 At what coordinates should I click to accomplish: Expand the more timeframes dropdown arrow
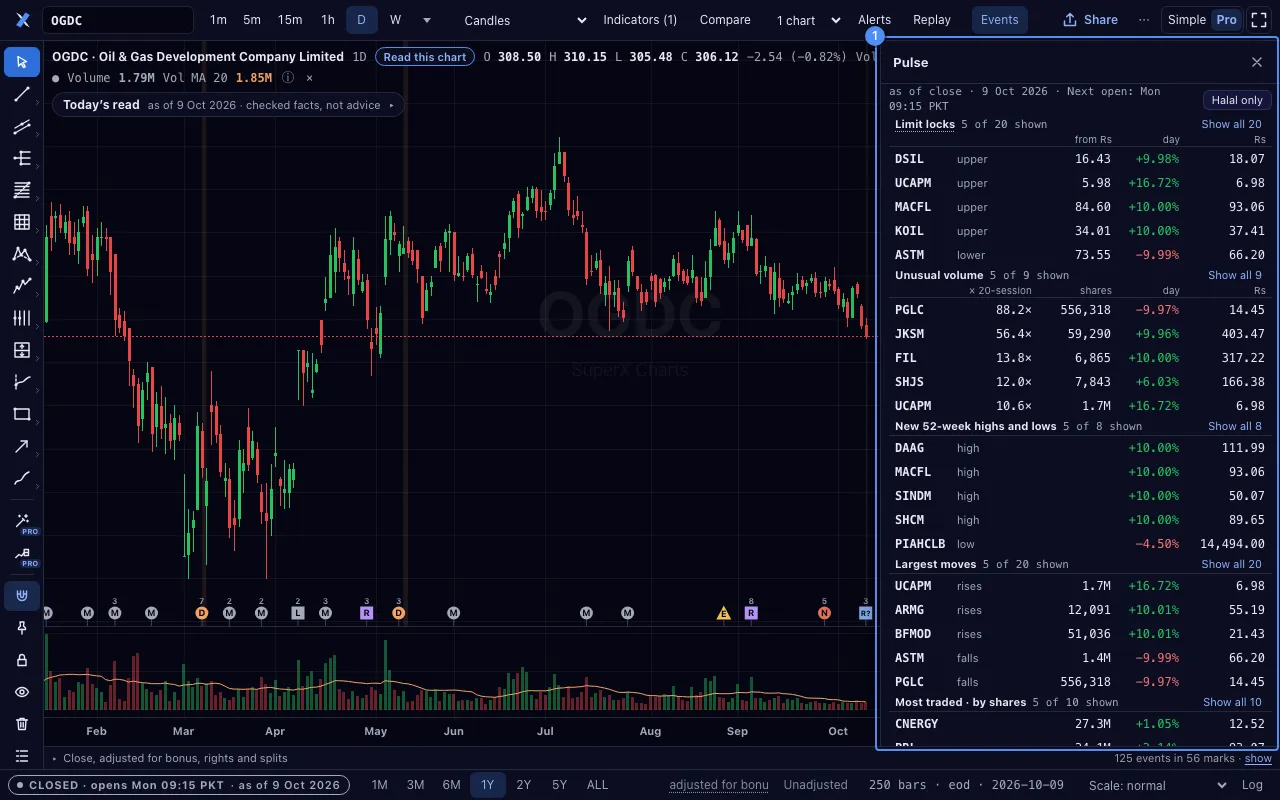(x=427, y=20)
